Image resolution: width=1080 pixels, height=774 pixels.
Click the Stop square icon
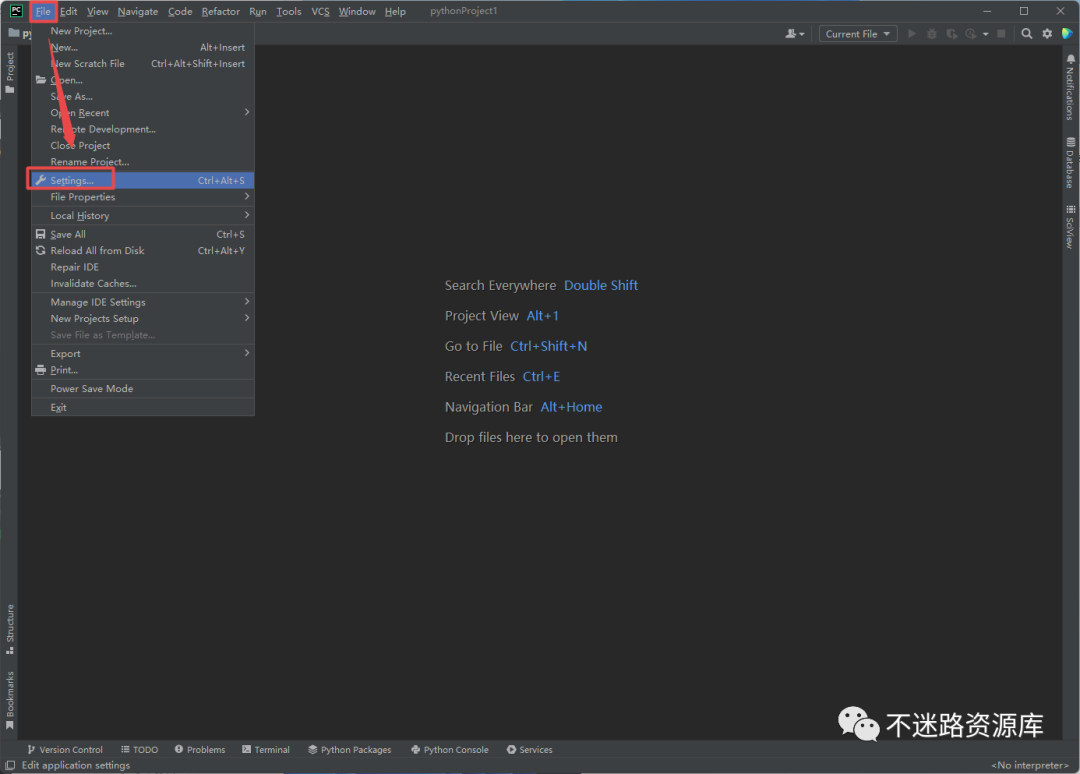(x=1001, y=34)
